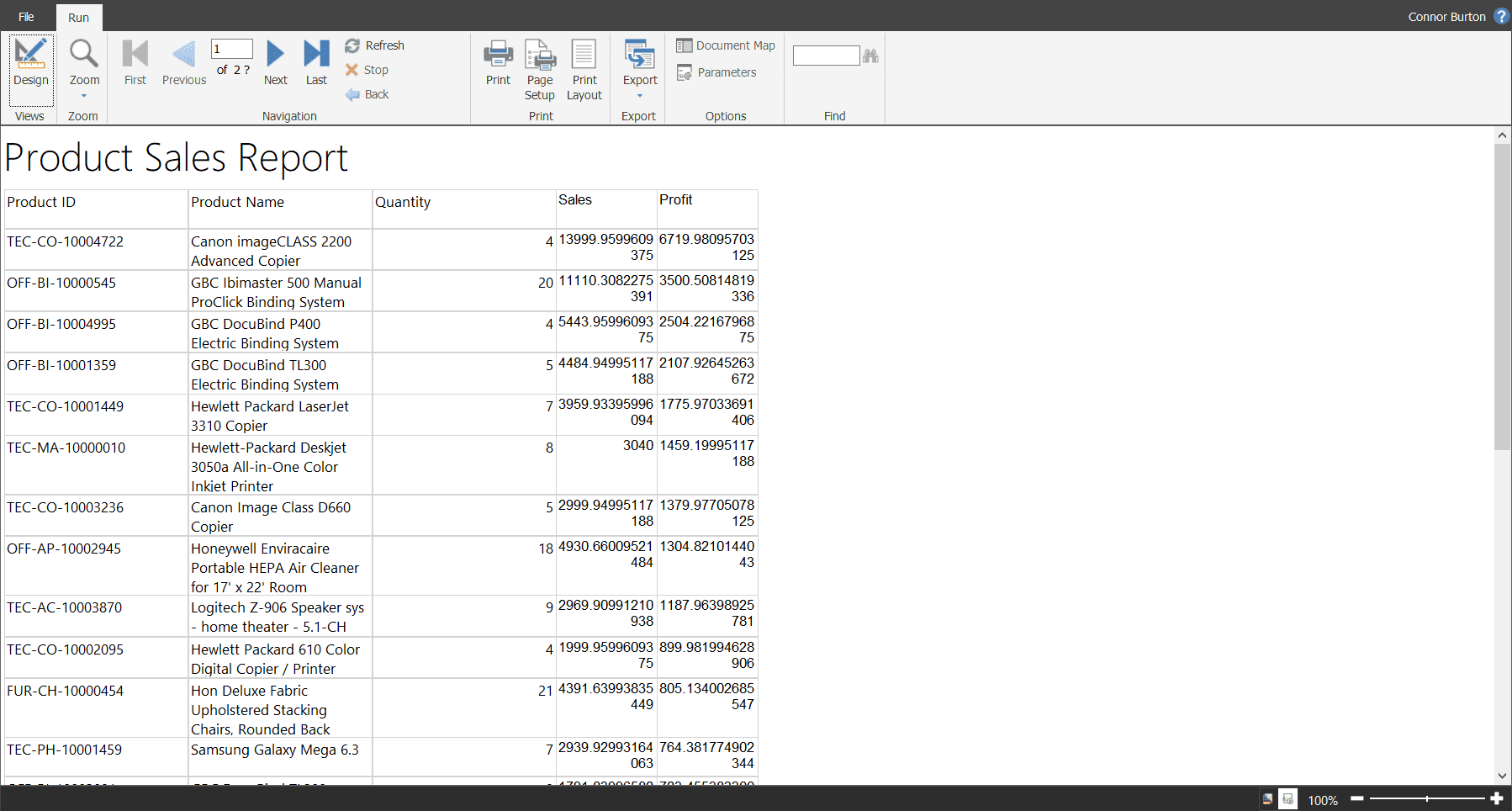Open the Zoom dropdown arrow
This screenshot has height=811, width=1512.
(84, 96)
